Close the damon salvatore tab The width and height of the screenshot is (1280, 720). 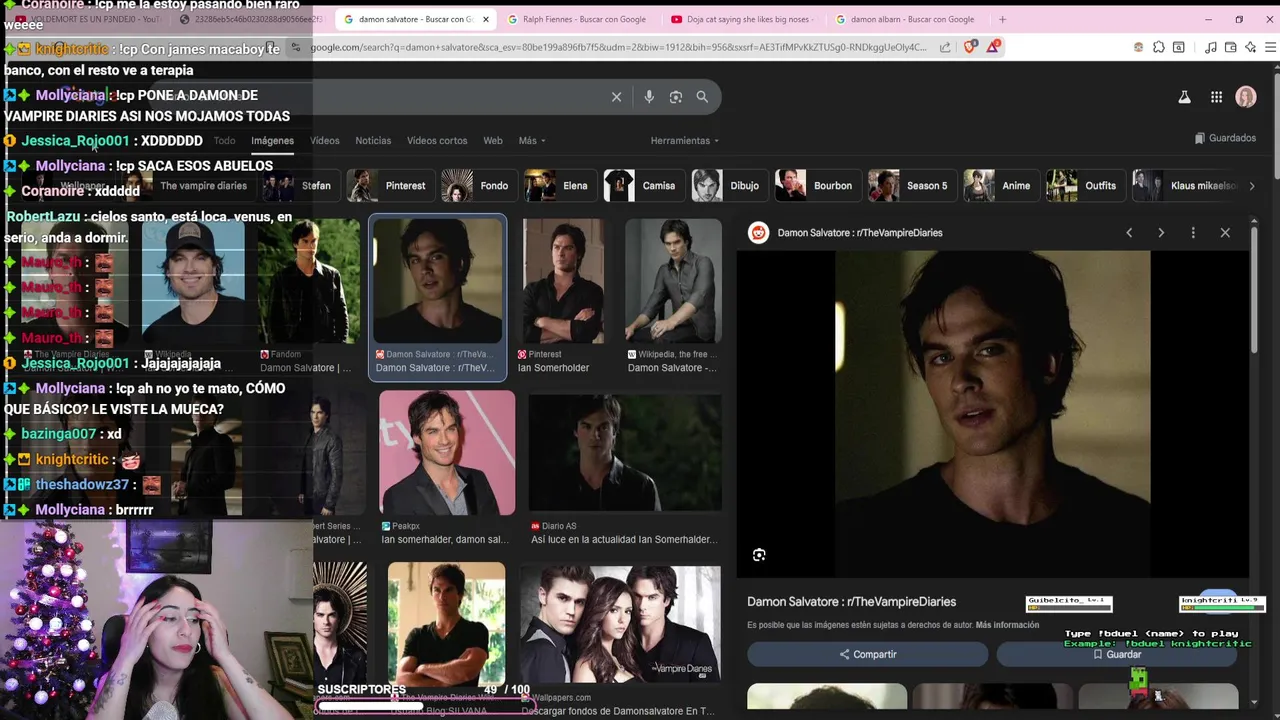pos(486,19)
